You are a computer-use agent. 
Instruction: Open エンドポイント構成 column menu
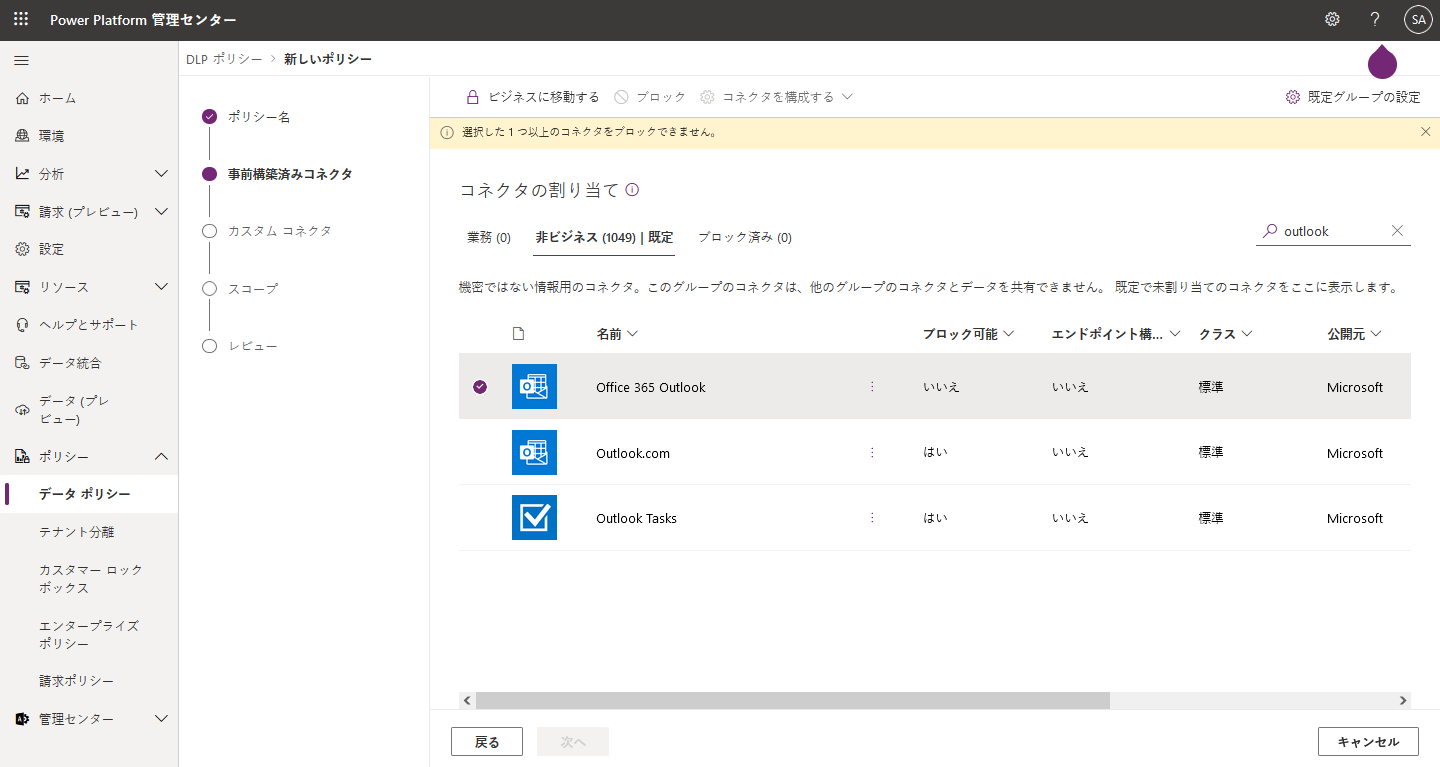tap(1116, 334)
